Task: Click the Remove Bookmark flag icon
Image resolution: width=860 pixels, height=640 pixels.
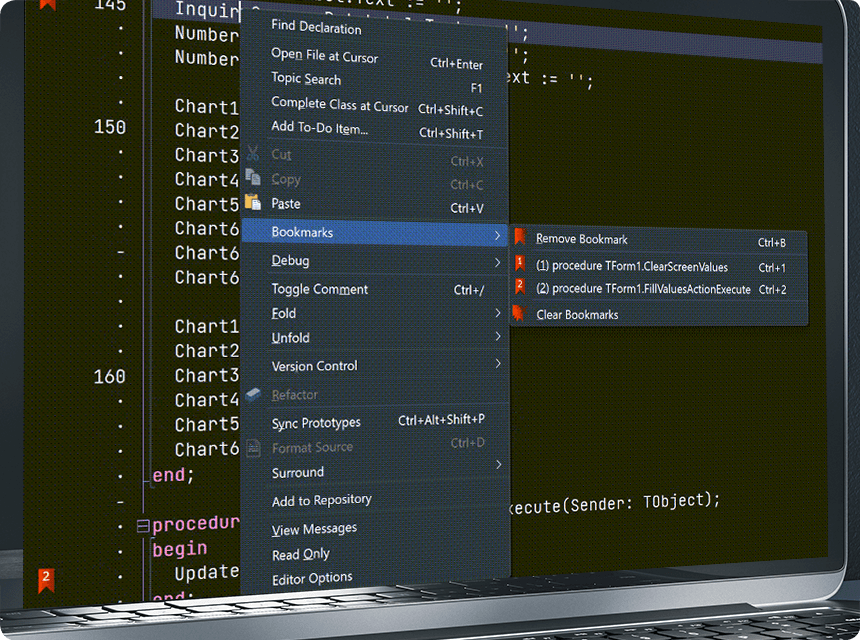Action: (519, 238)
